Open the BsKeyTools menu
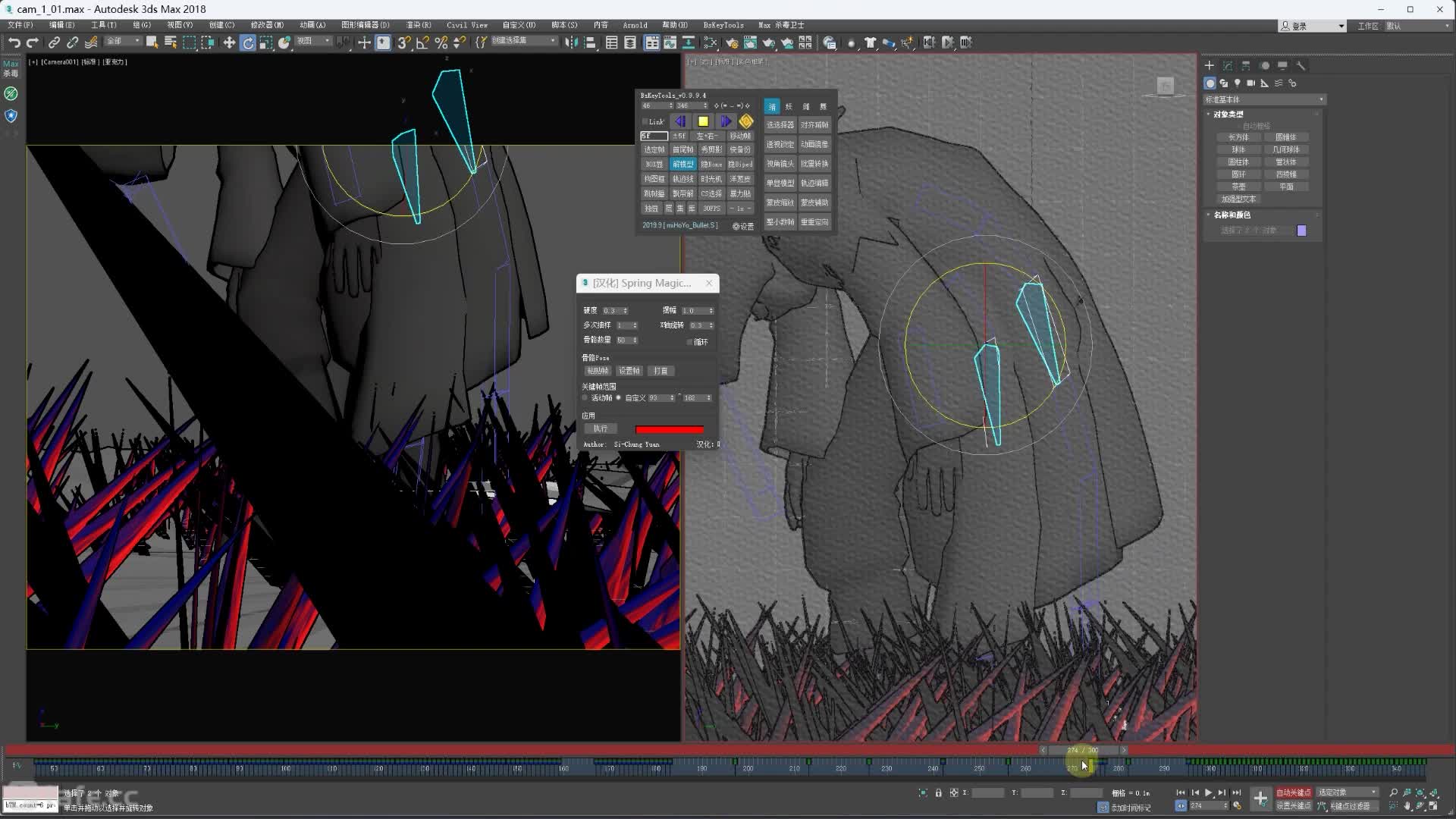This screenshot has width=1456, height=819. 723,25
